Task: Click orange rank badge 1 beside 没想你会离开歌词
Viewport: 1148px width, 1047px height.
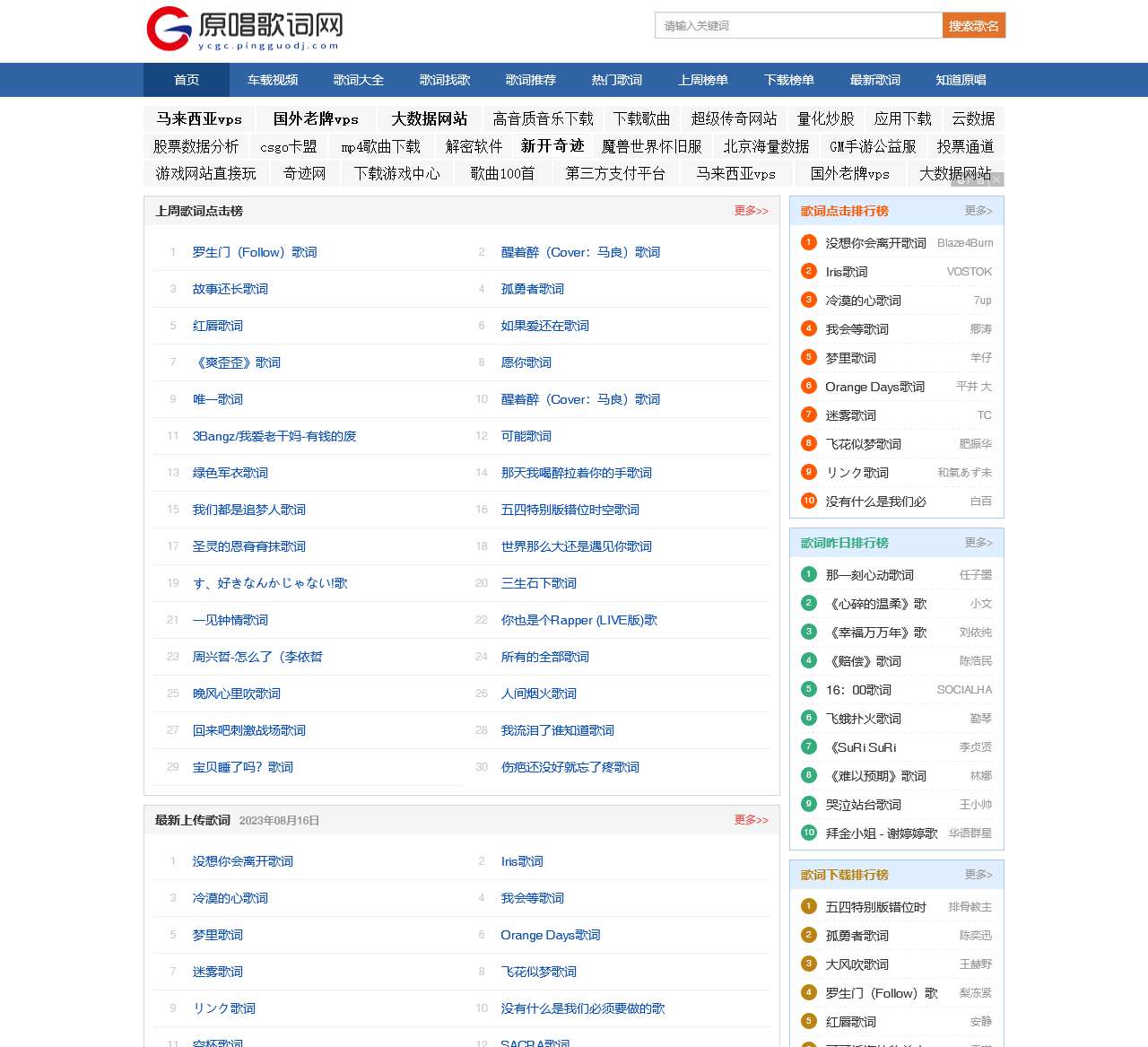Action: (x=808, y=242)
